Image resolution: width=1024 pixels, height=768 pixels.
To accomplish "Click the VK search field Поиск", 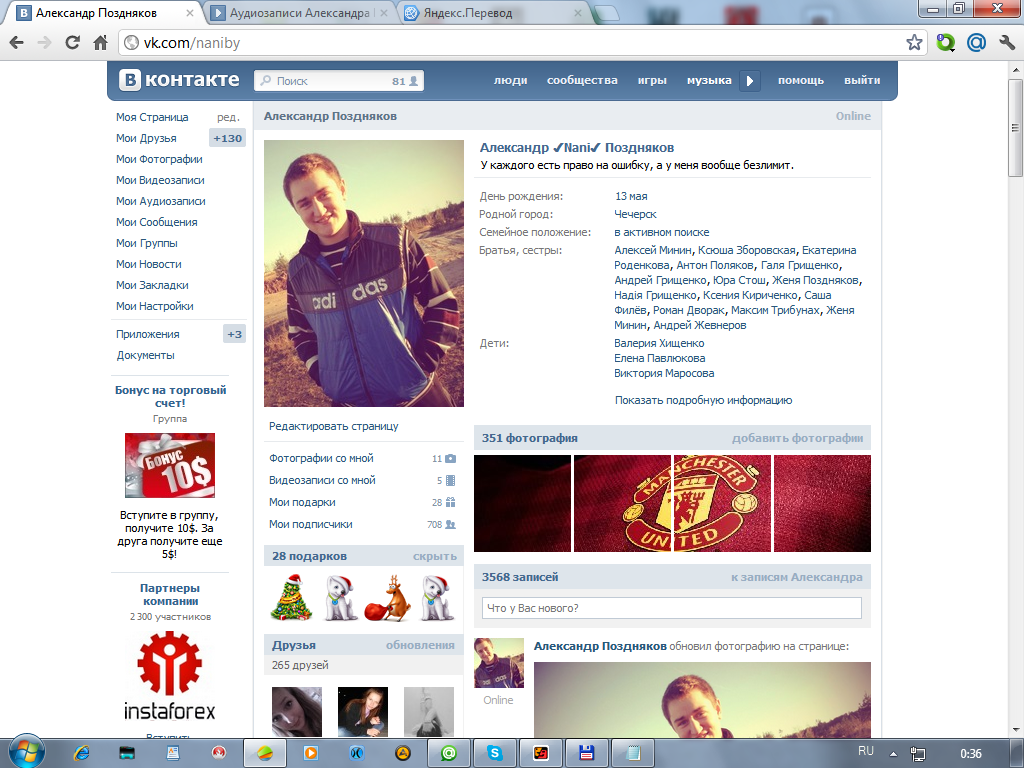I will (x=339, y=81).
